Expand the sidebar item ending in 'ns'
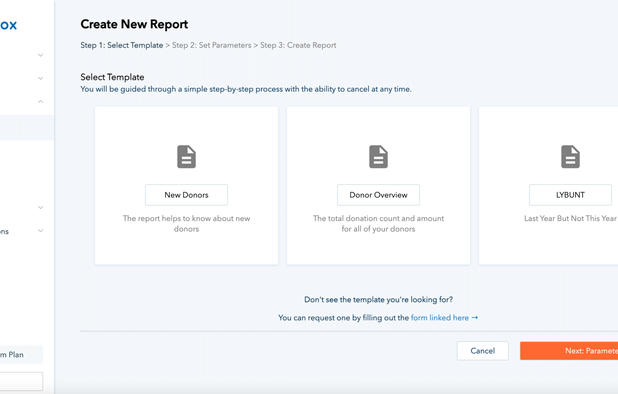618x394 pixels. pos(41,231)
